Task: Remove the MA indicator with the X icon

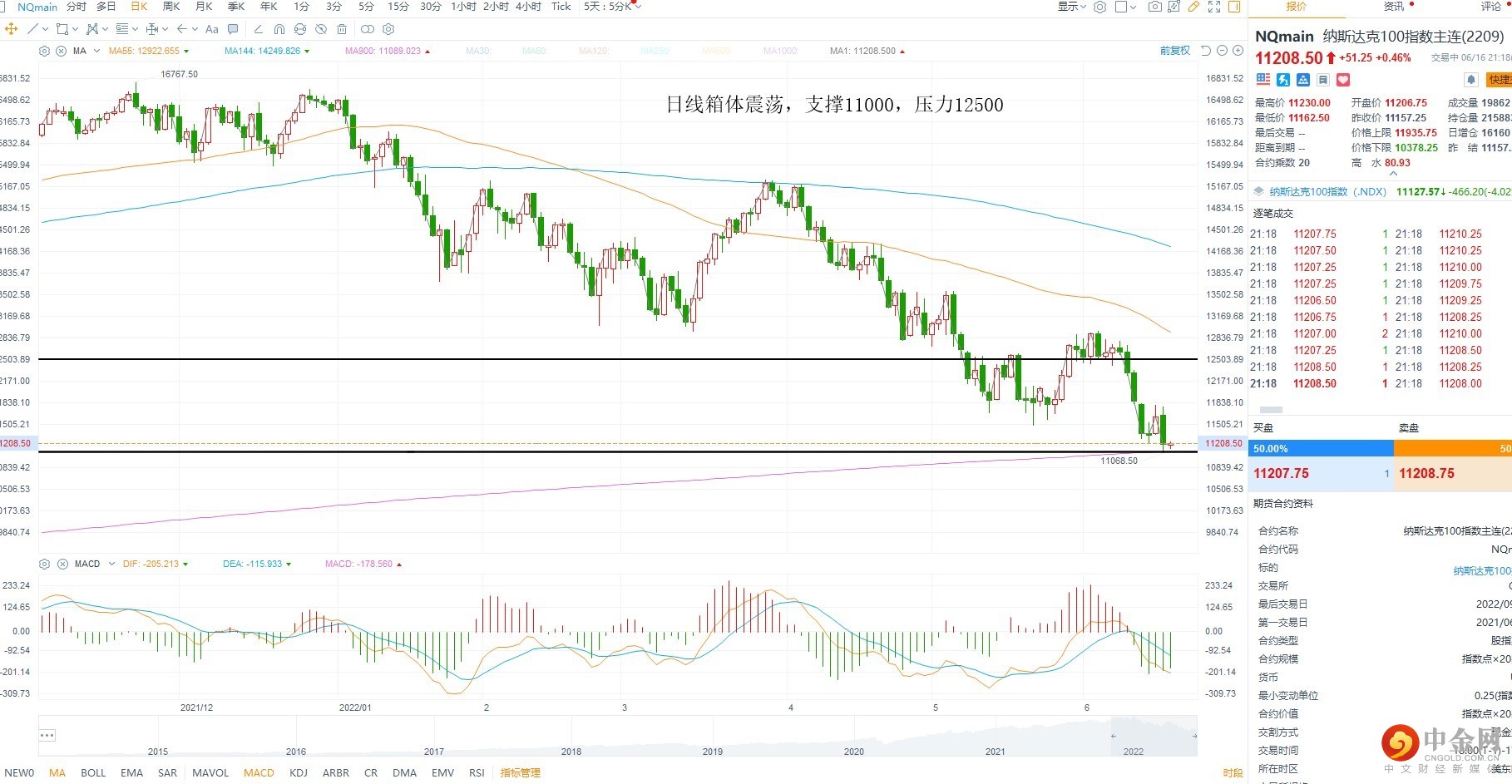Action: pyautogui.click(x=61, y=51)
